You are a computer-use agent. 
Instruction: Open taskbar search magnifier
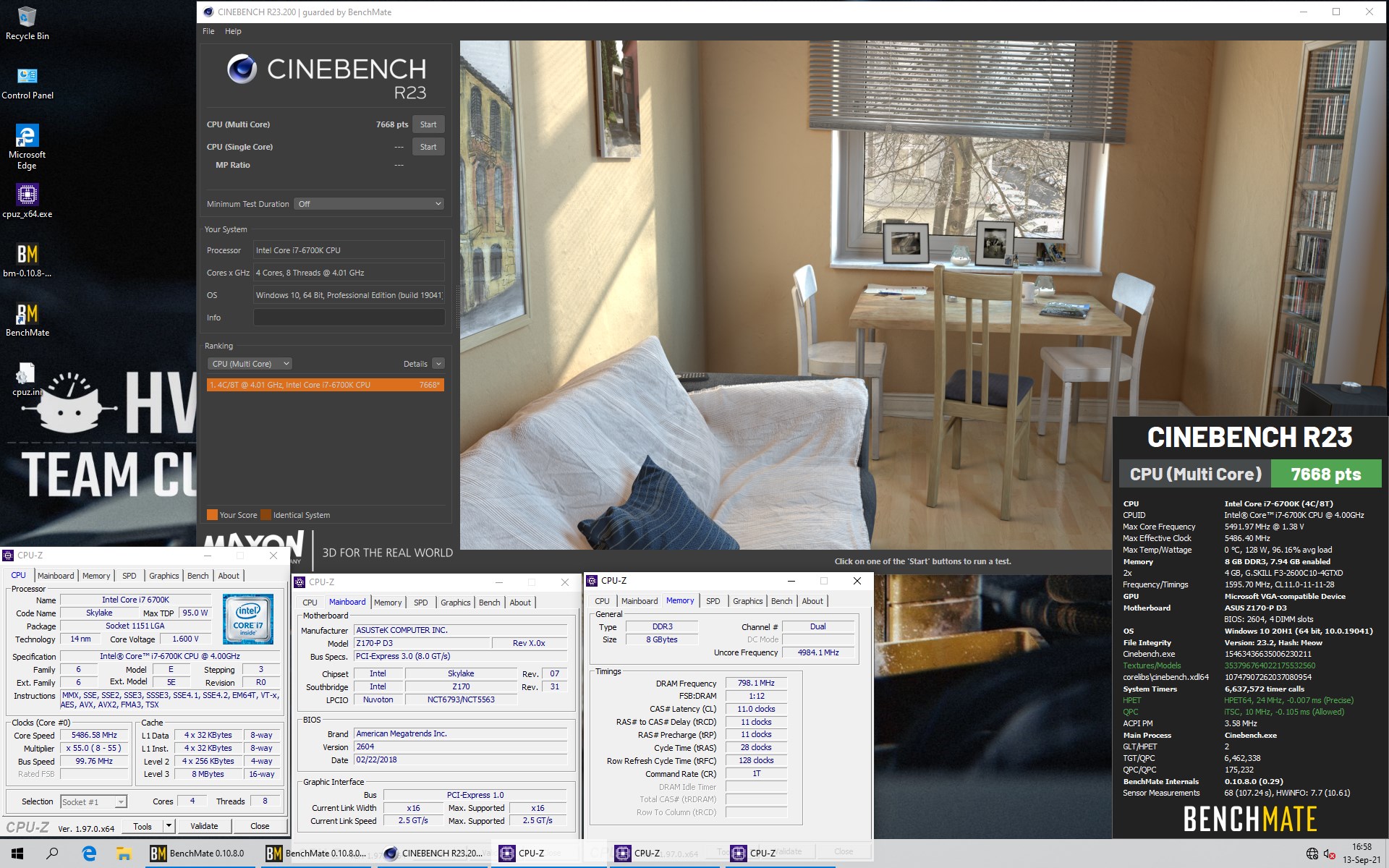[52, 854]
